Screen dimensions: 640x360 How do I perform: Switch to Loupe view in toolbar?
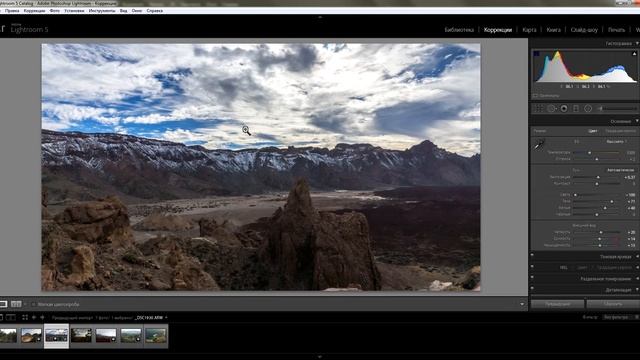4,304
